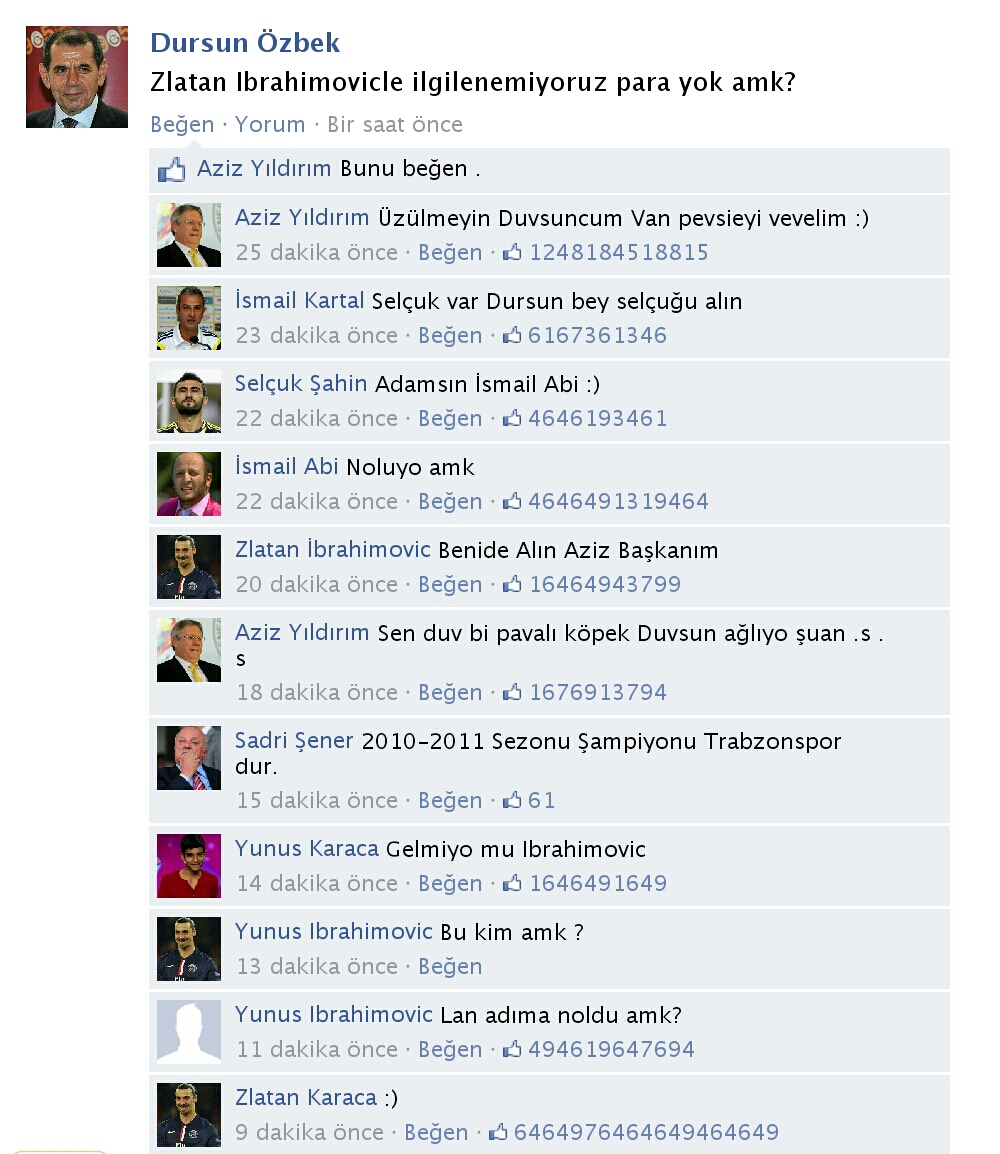This screenshot has width=1000, height=1154.
Task: Open Dursun Özbek's profile picture
Action: (x=77, y=77)
